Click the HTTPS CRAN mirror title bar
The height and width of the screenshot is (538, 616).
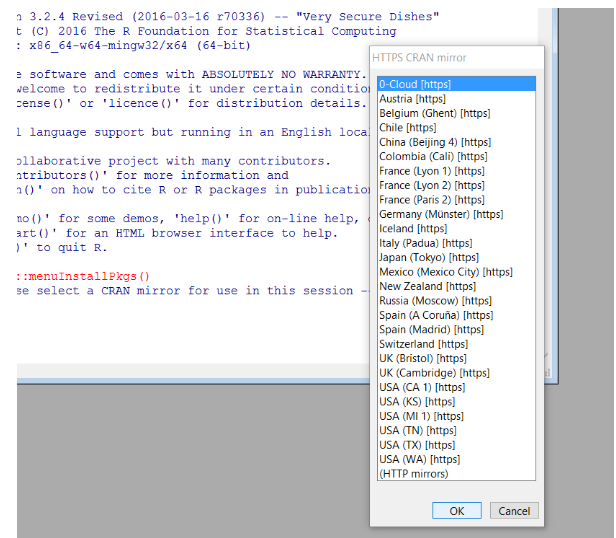pyautogui.click(x=457, y=58)
